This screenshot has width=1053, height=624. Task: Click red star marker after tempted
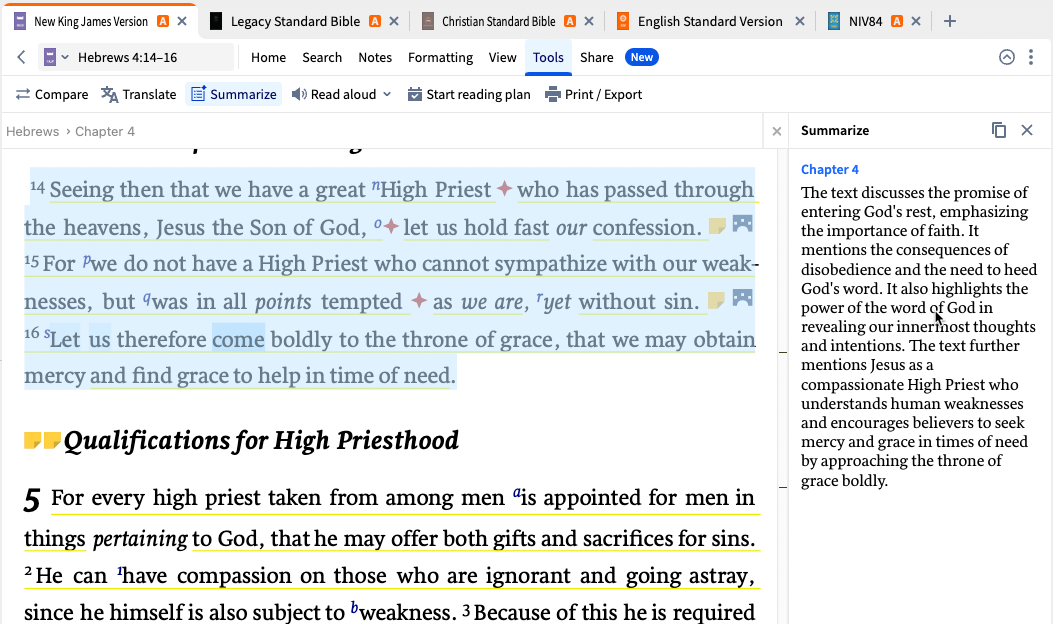pyautogui.click(x=419, y=300)
